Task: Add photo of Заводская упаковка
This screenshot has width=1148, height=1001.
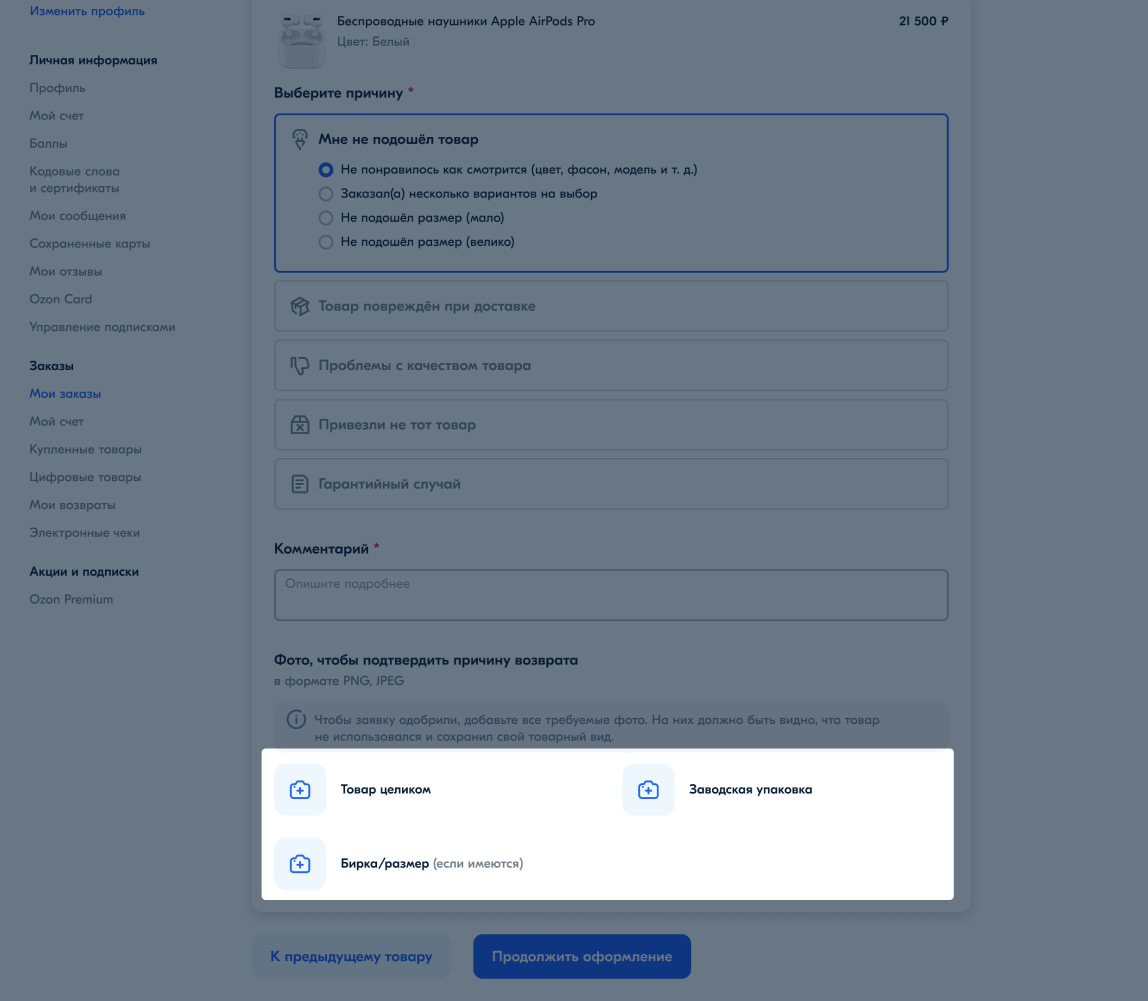Action: pyautogui.click(x=648, y=789)
